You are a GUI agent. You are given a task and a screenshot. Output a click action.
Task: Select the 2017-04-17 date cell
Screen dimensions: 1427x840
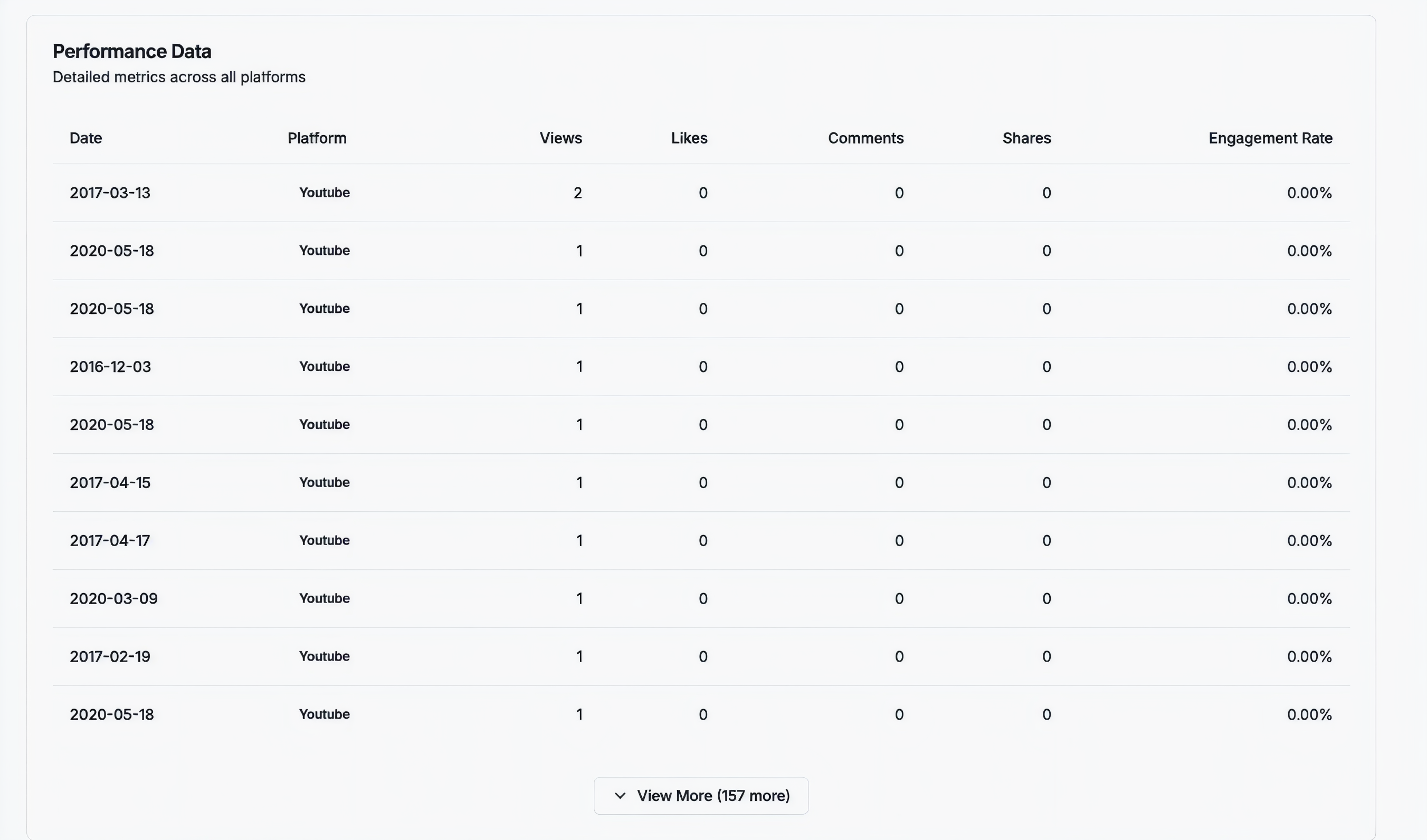110,541
